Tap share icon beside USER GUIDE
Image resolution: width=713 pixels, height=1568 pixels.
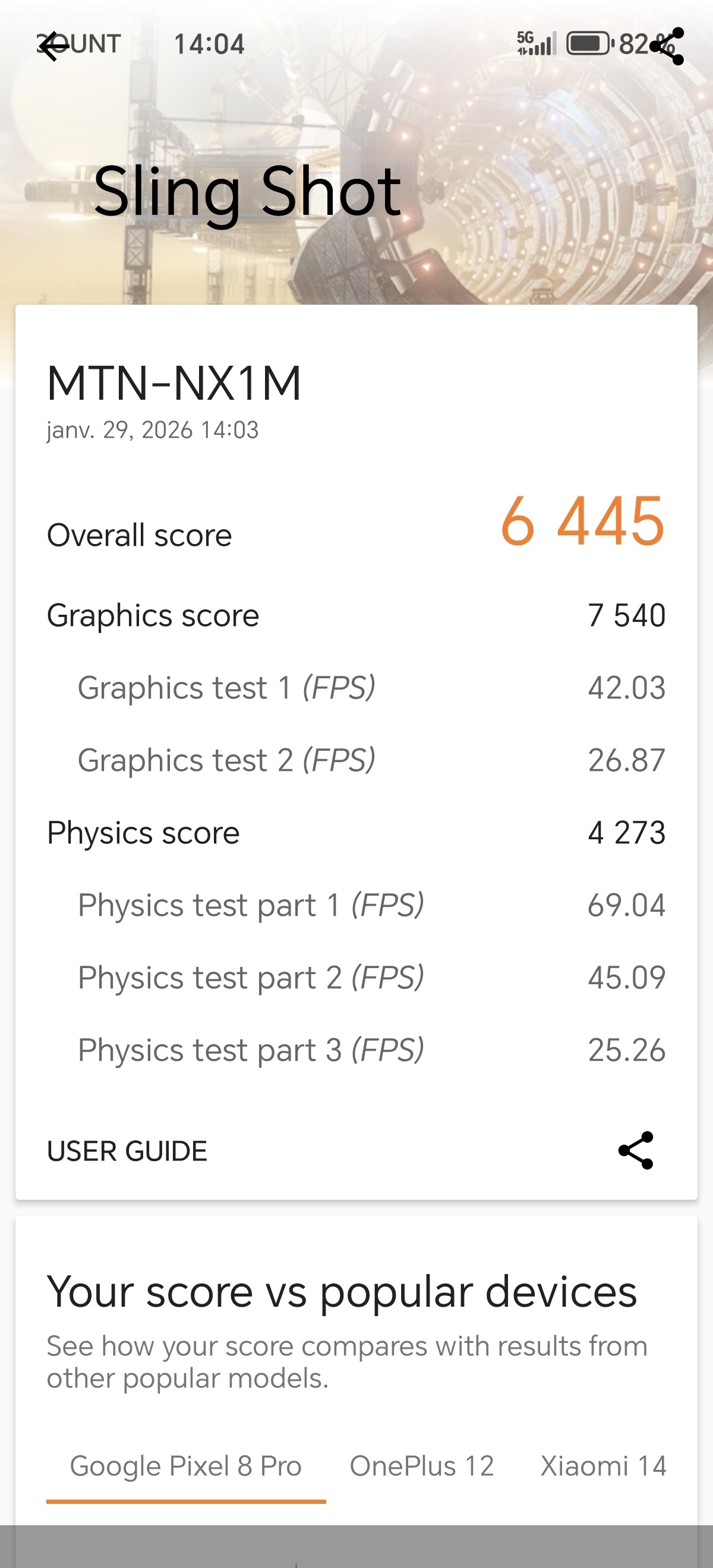click(635, 1150)
